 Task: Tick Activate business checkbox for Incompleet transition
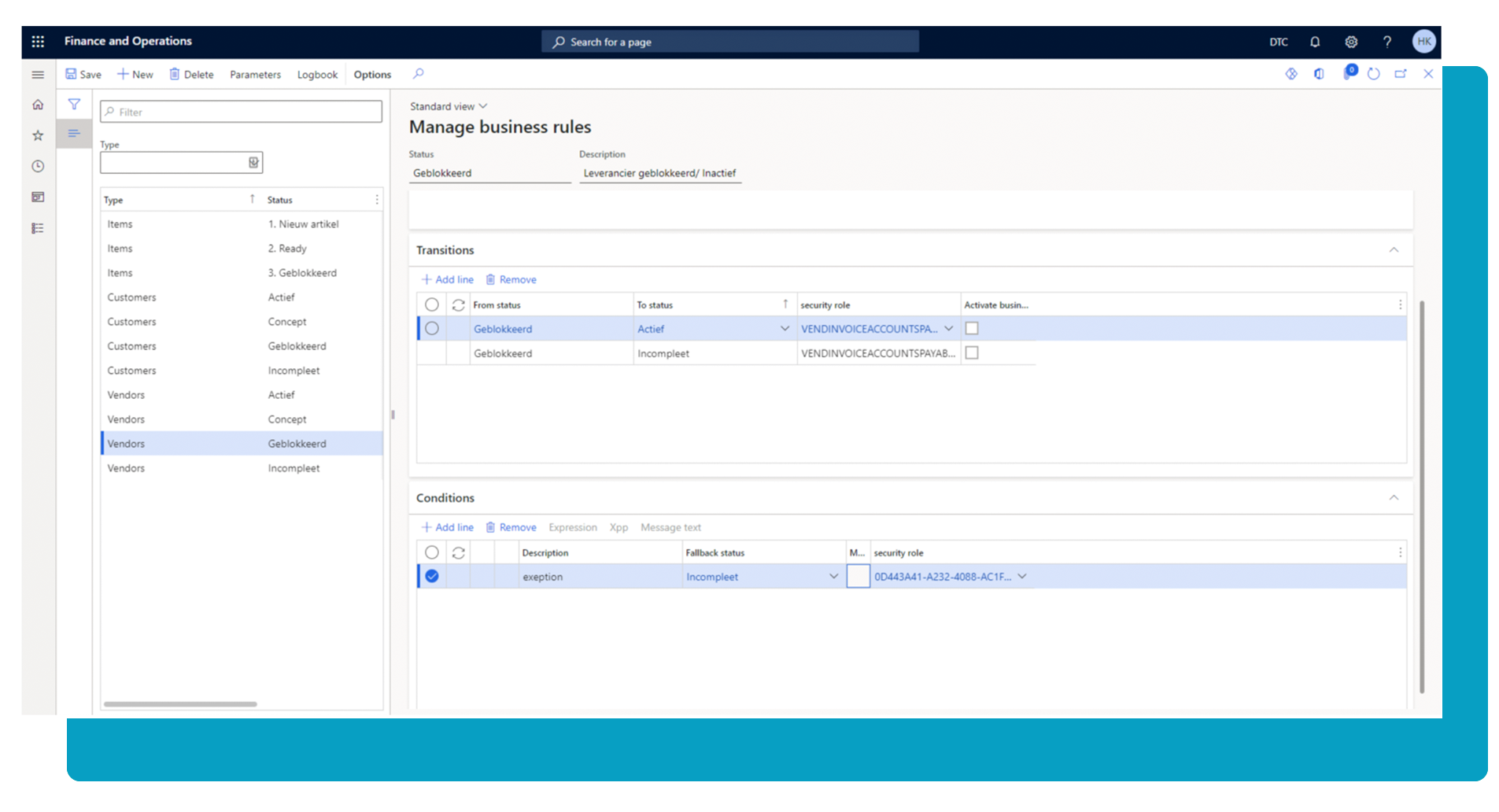point(972,353)
